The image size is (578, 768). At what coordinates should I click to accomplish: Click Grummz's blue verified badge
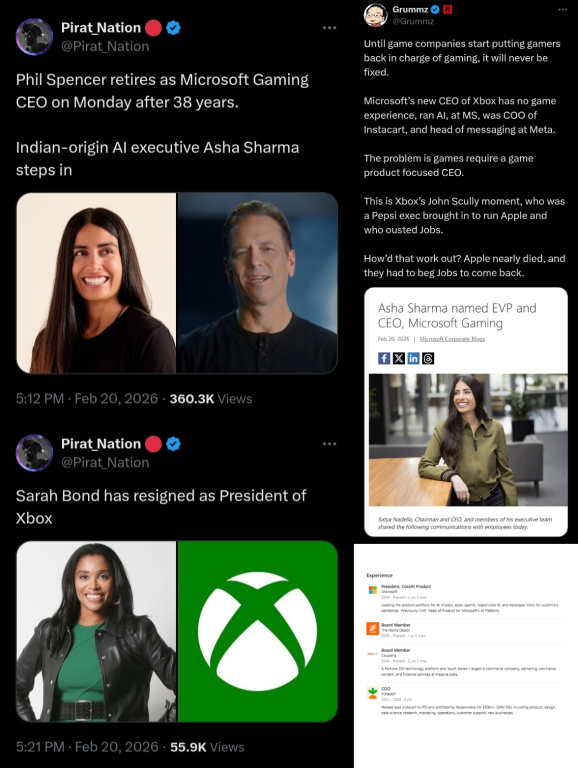tap(435, 9)
